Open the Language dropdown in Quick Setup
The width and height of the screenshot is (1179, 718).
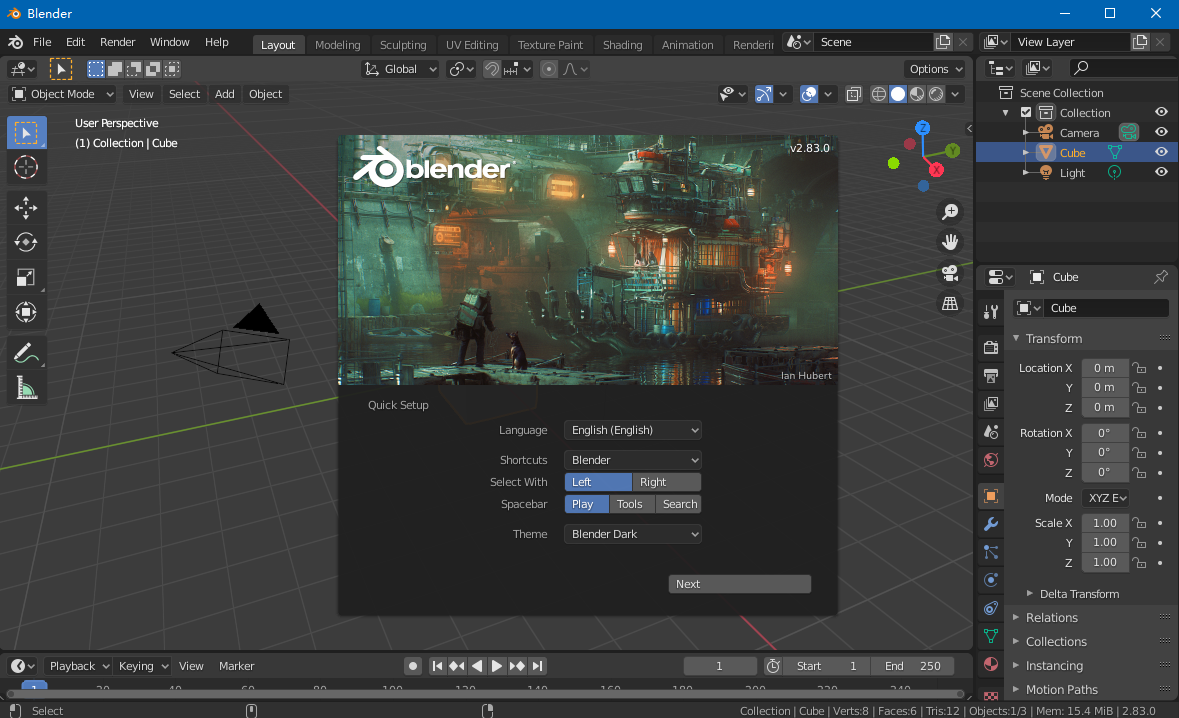click(x=632, y=429)
